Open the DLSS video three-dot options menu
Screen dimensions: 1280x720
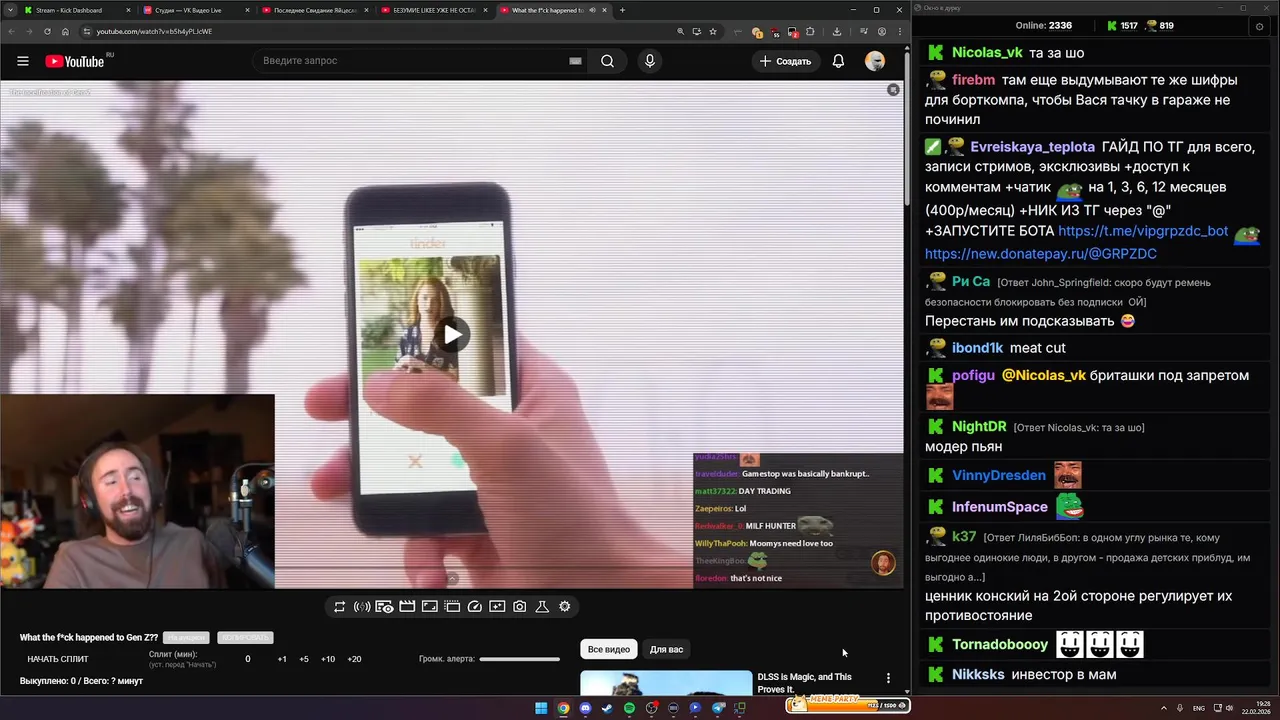(x=888, y=678)
